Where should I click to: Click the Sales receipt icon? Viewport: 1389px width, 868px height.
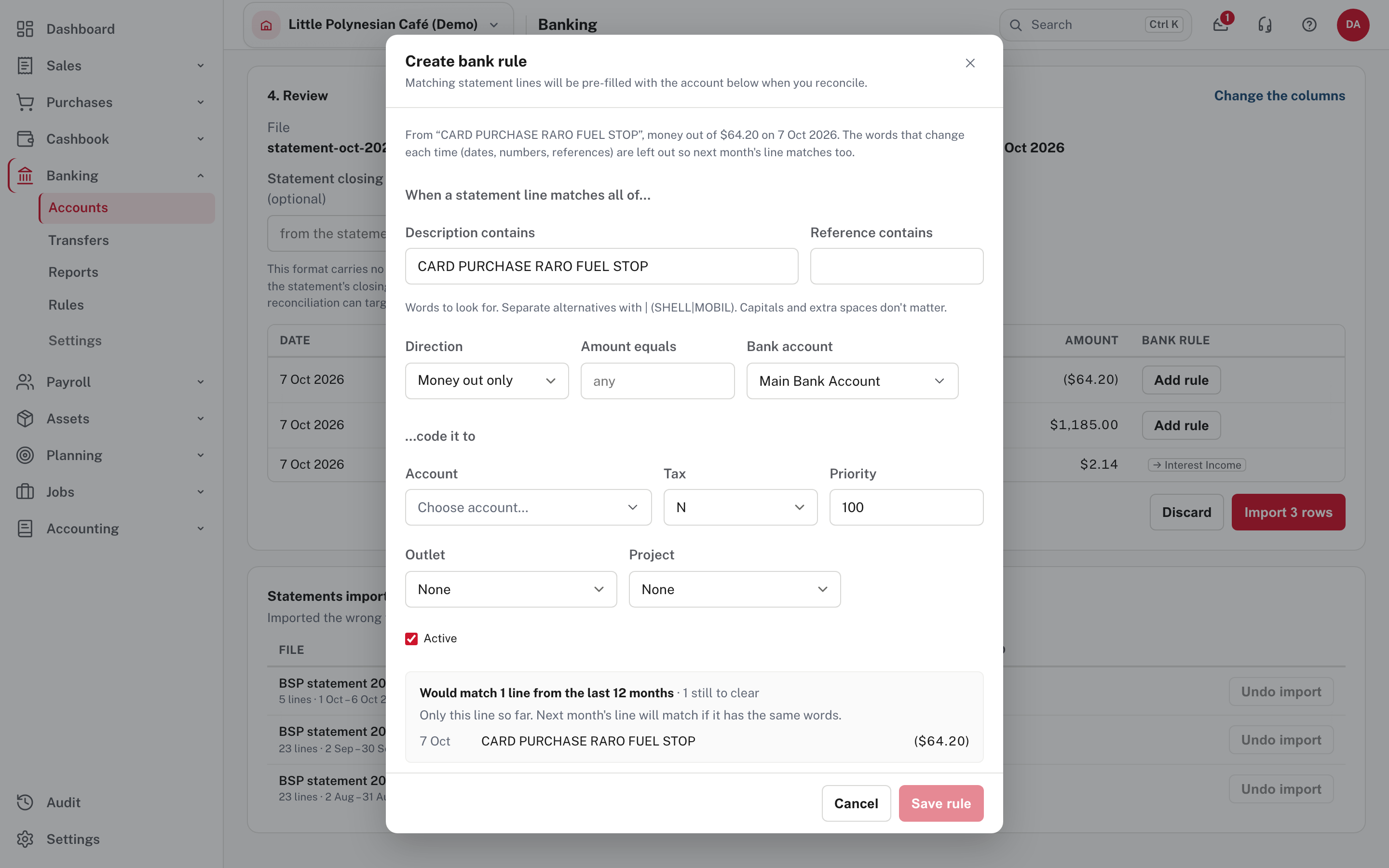(x=25, y=66)
